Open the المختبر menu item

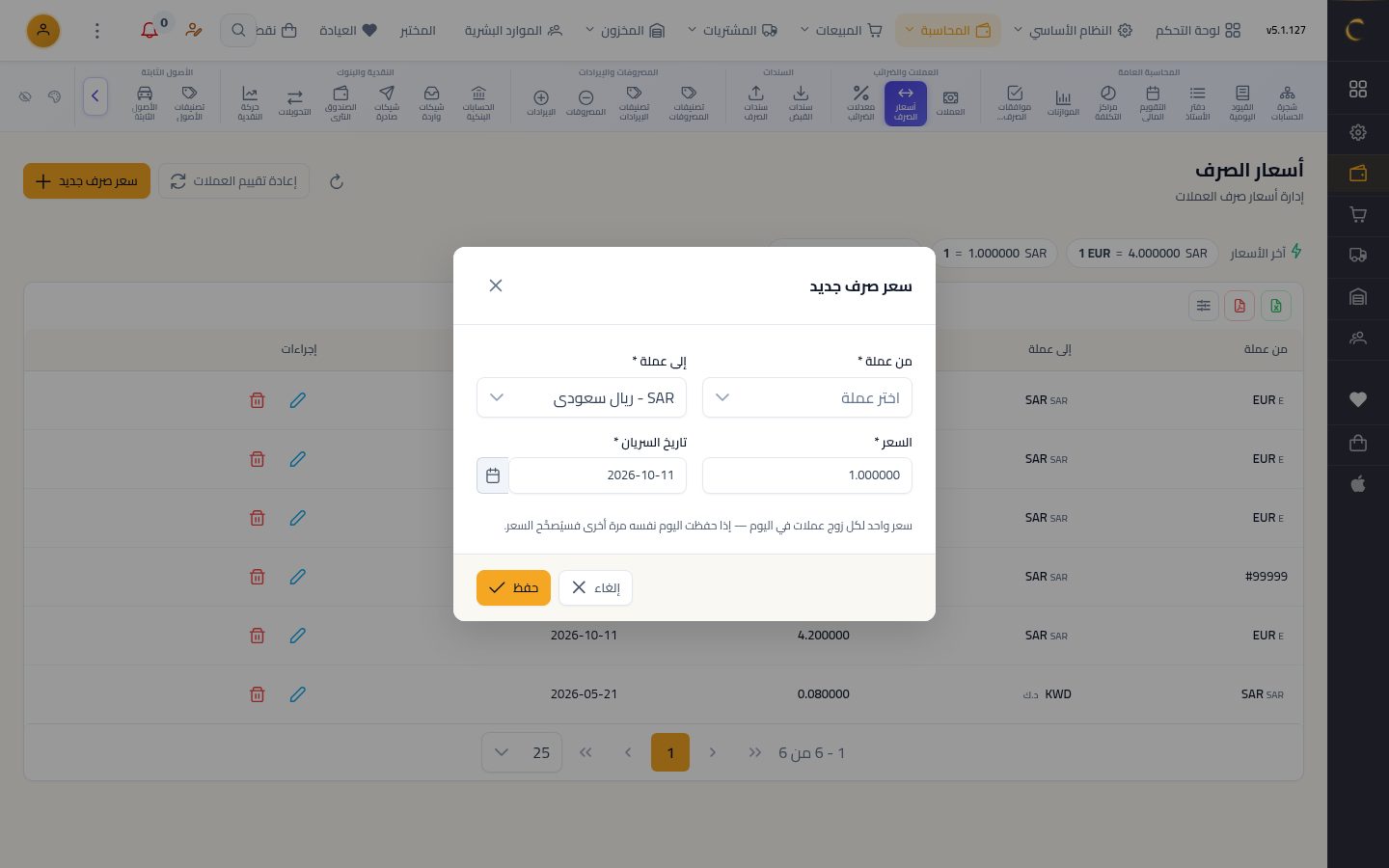[418, 31]
